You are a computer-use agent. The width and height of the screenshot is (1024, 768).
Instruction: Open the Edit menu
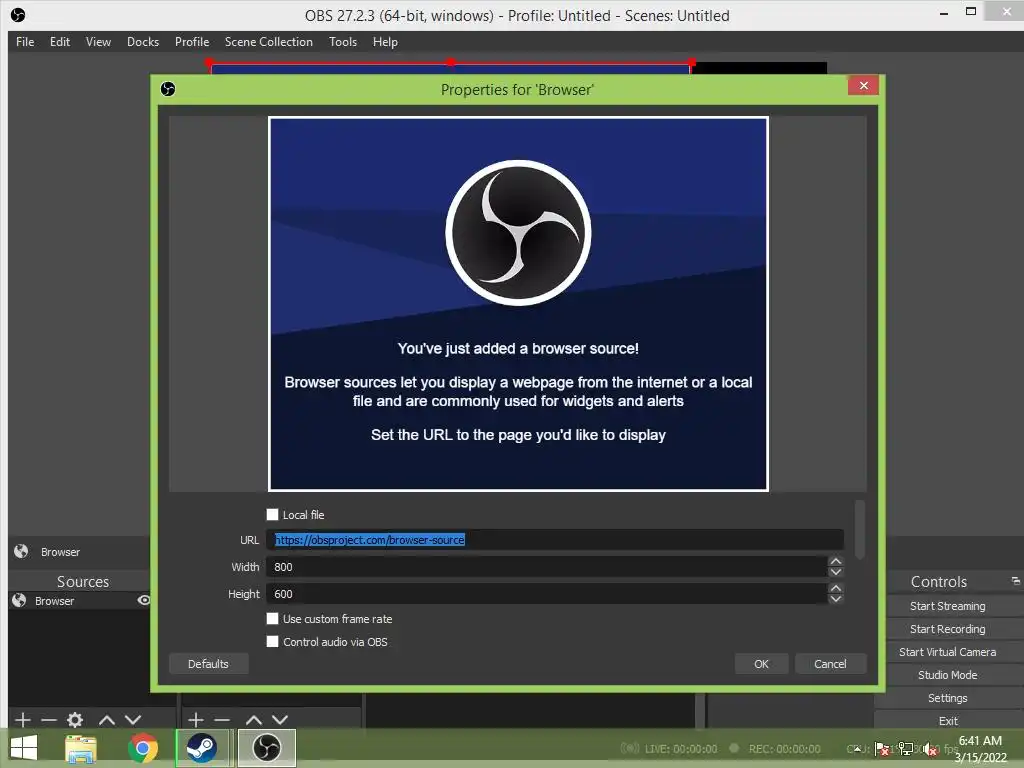(x=59, y=42)
